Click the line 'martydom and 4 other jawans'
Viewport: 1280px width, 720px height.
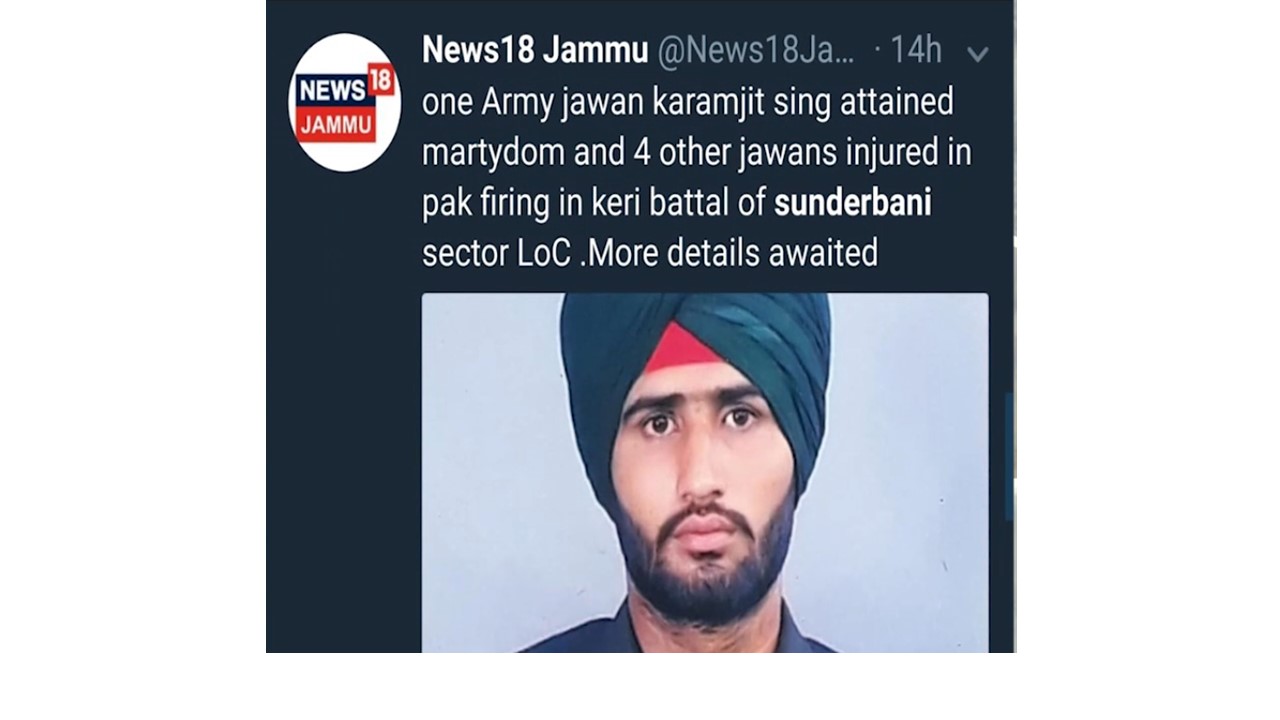(697, 153)
